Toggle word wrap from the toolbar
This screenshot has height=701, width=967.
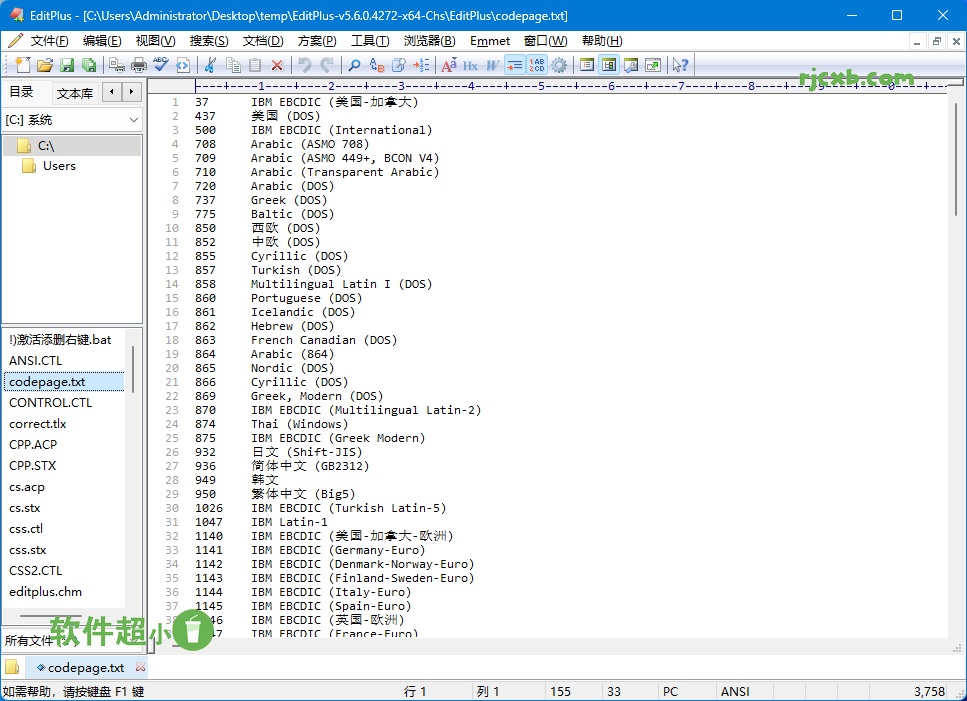[x=516, y=64]
